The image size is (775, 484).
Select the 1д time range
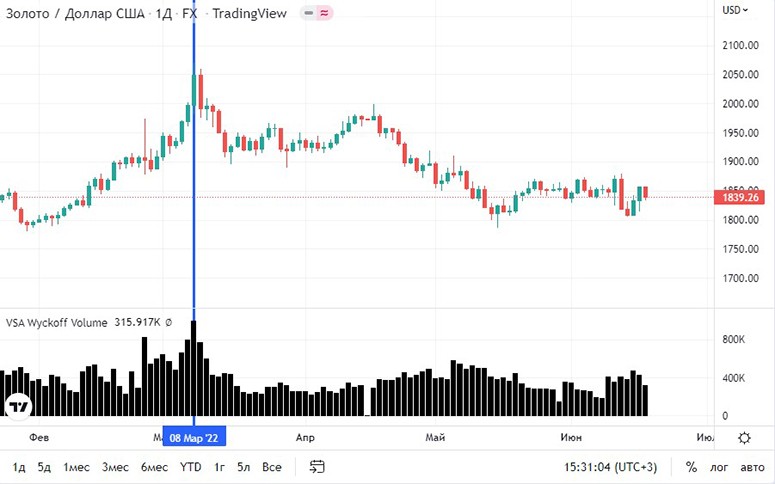[19, 467]
